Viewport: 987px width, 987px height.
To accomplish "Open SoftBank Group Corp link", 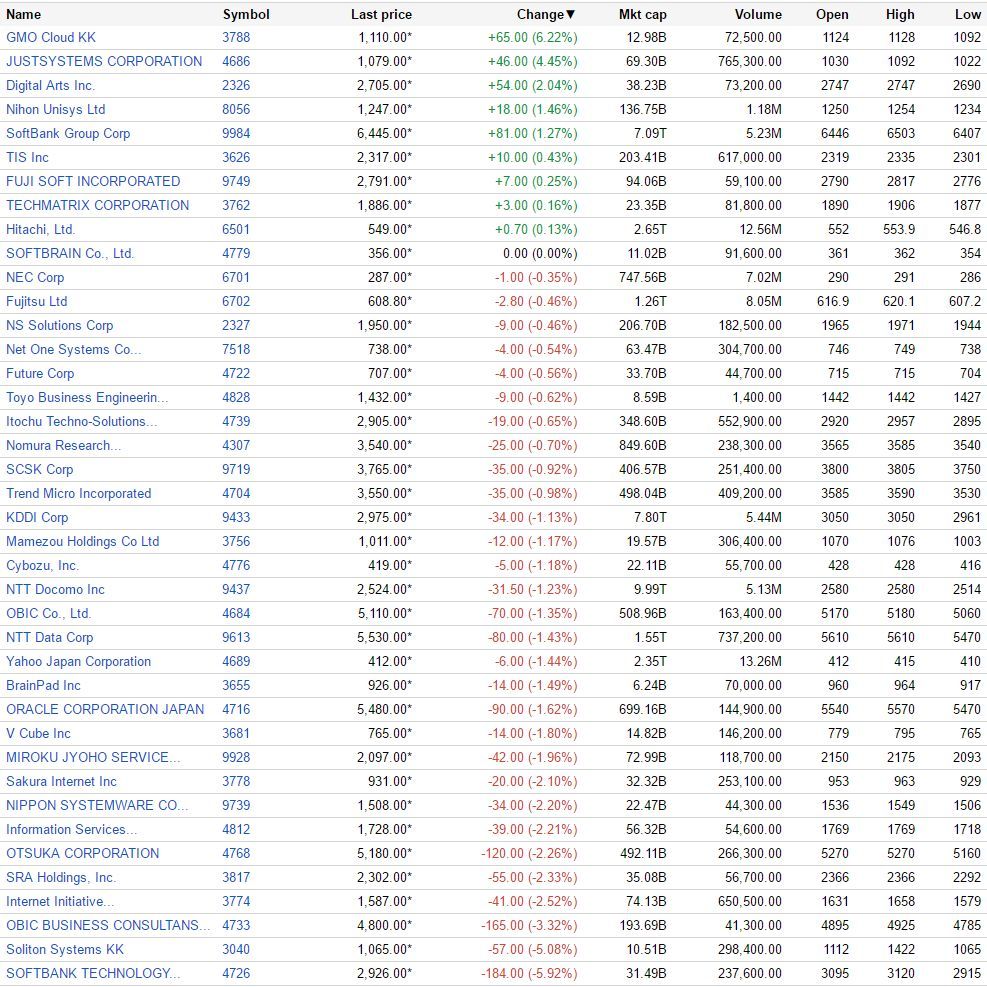I will pyautogui.click(x=68, y=133).
